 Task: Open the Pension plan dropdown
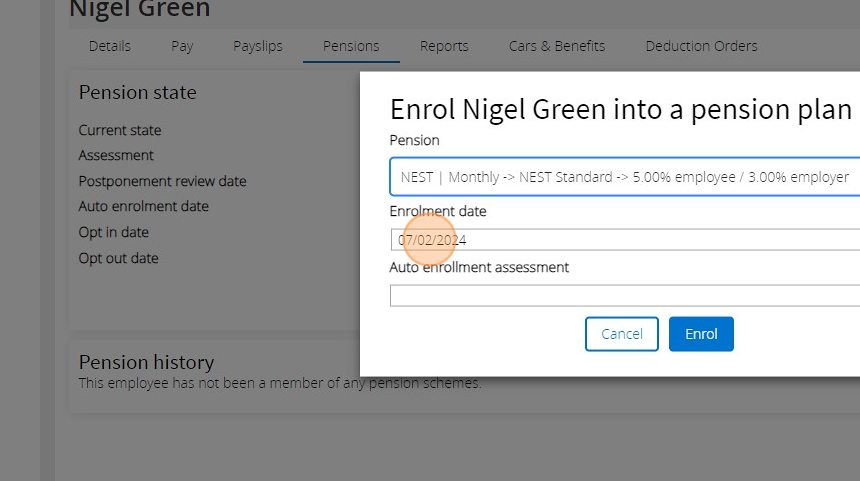pos(625,177)
